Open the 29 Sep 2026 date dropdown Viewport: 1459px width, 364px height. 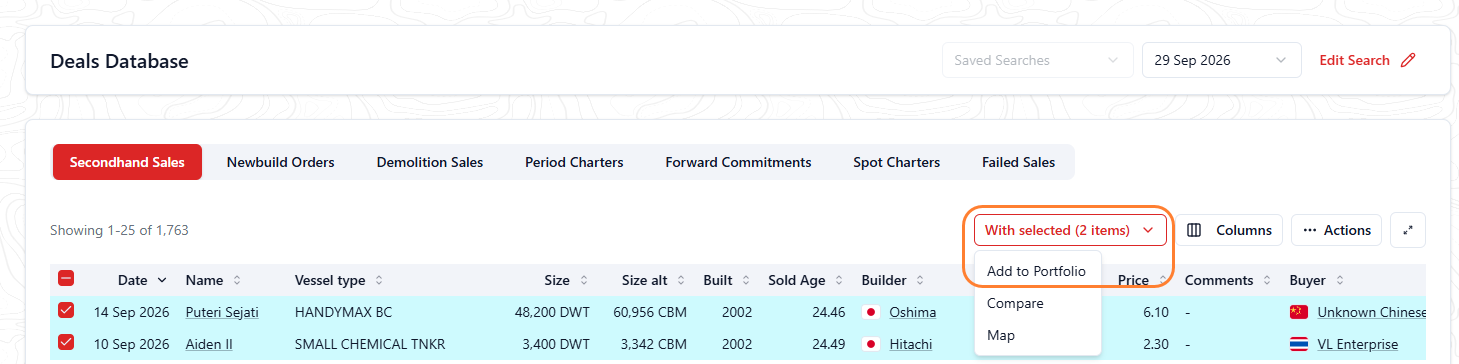point(1221,60)
